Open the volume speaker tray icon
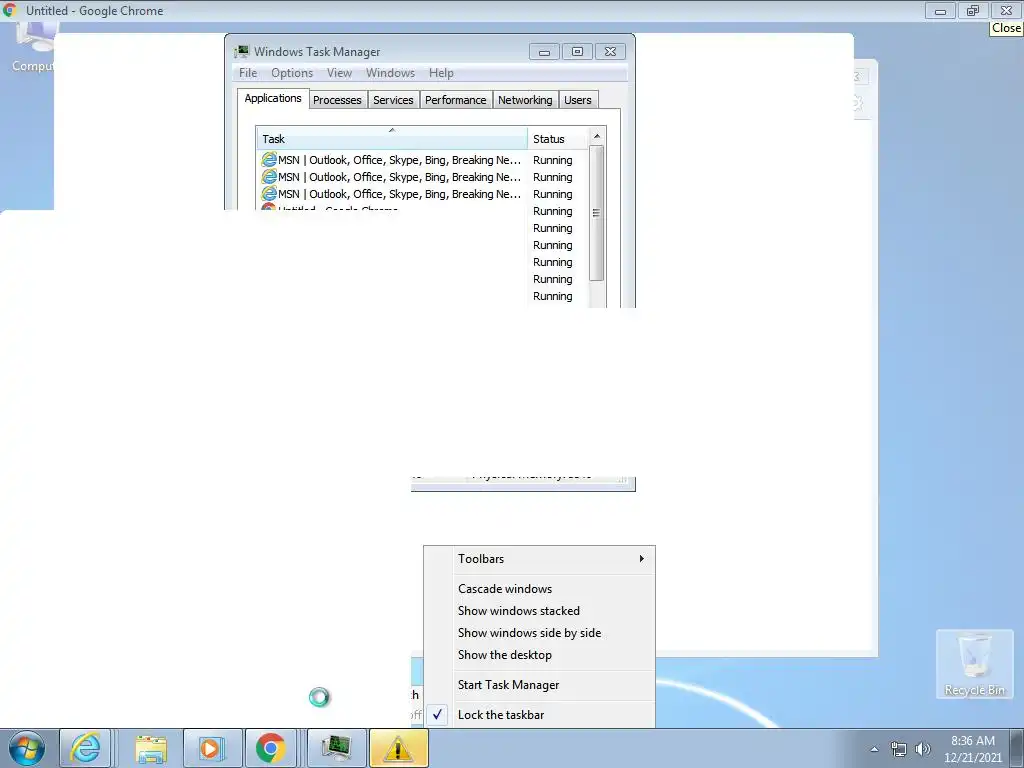The height and width of the screenshot is (768, 1024). coord(922,749)
